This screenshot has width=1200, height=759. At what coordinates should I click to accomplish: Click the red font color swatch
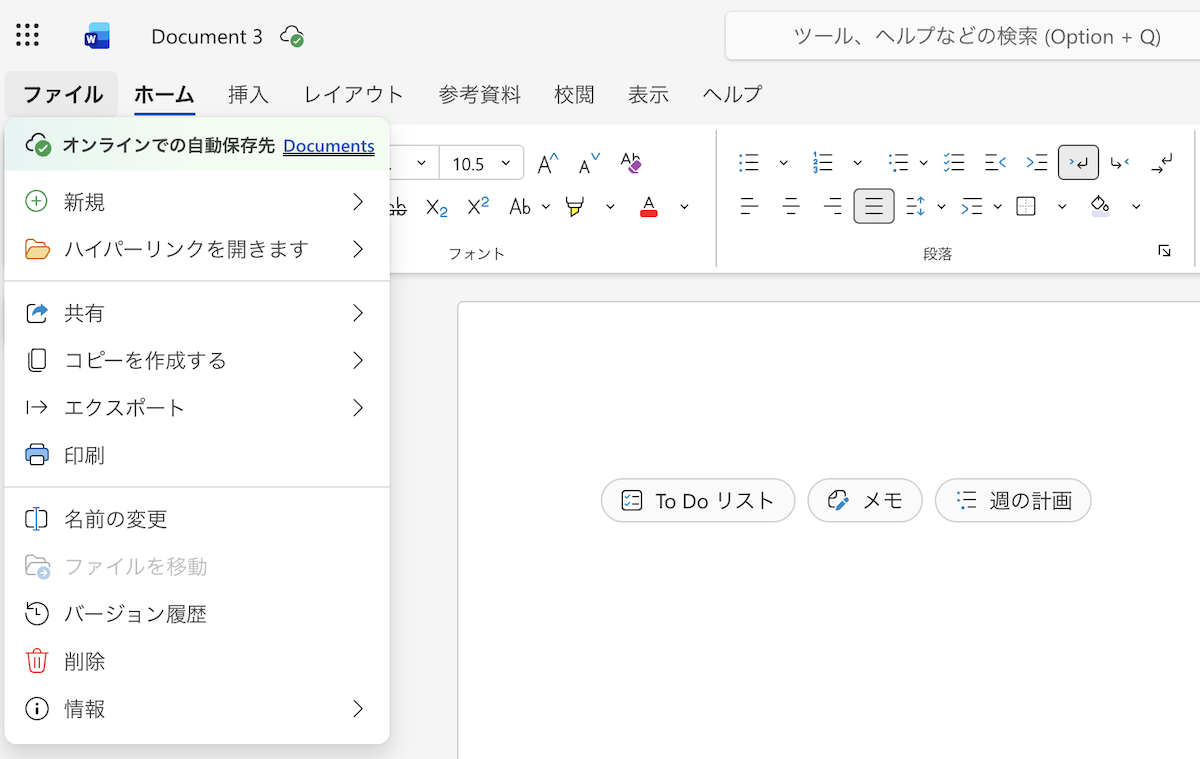click(x=649, y=207)
